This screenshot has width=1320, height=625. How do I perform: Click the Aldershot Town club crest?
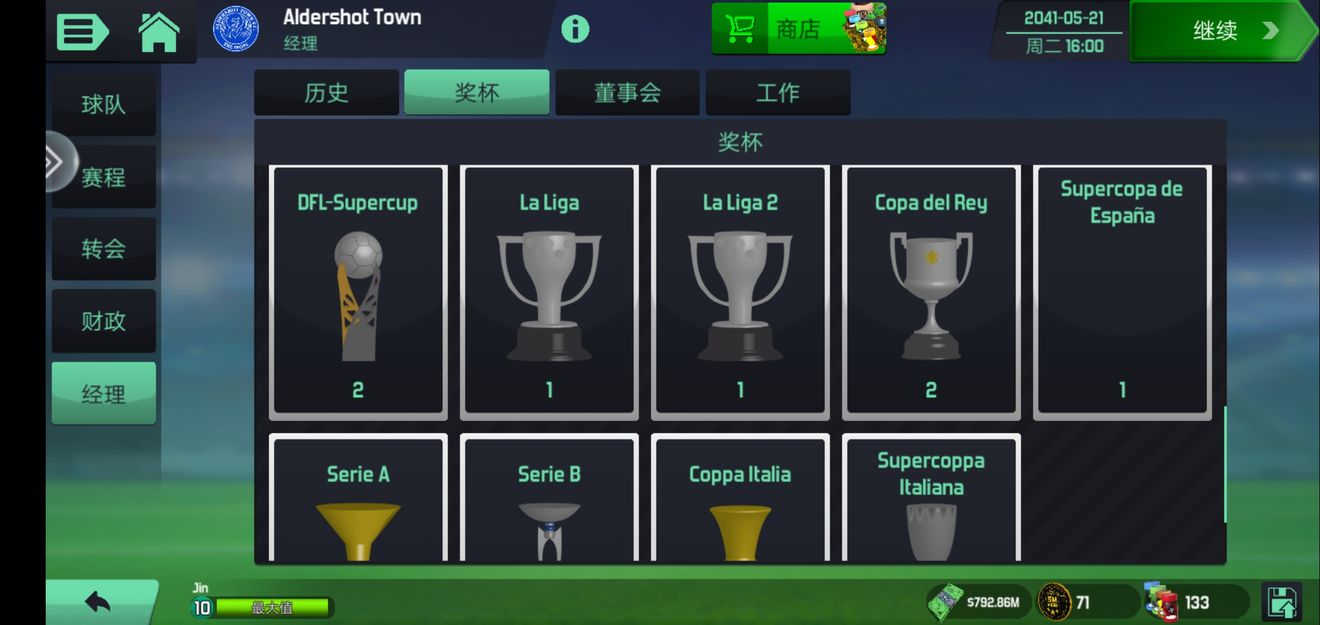tap(236, 30)
